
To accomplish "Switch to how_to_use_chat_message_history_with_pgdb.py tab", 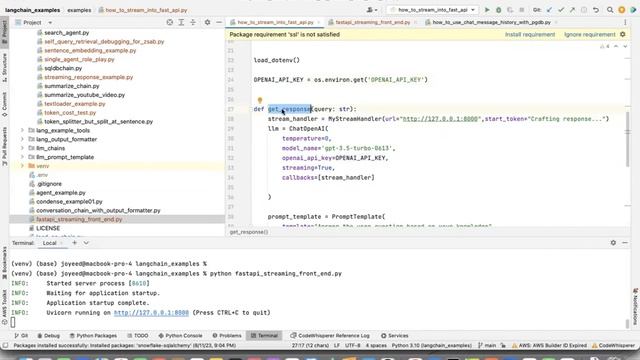I will tap(491, 22).
